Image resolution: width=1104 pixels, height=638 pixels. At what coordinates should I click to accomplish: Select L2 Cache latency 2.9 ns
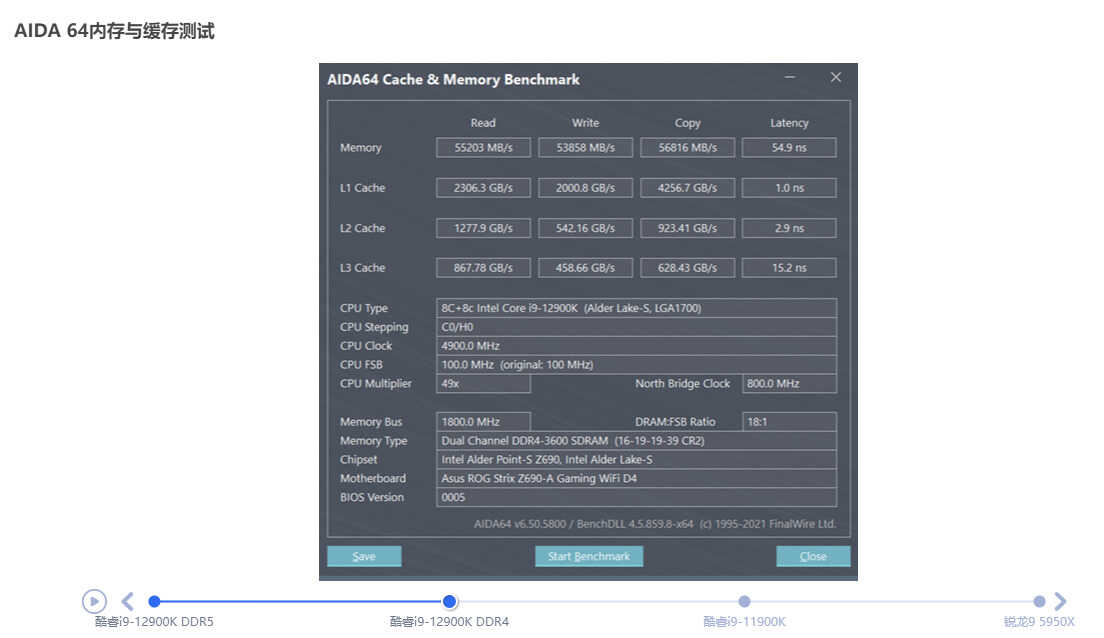click(789, 228)
